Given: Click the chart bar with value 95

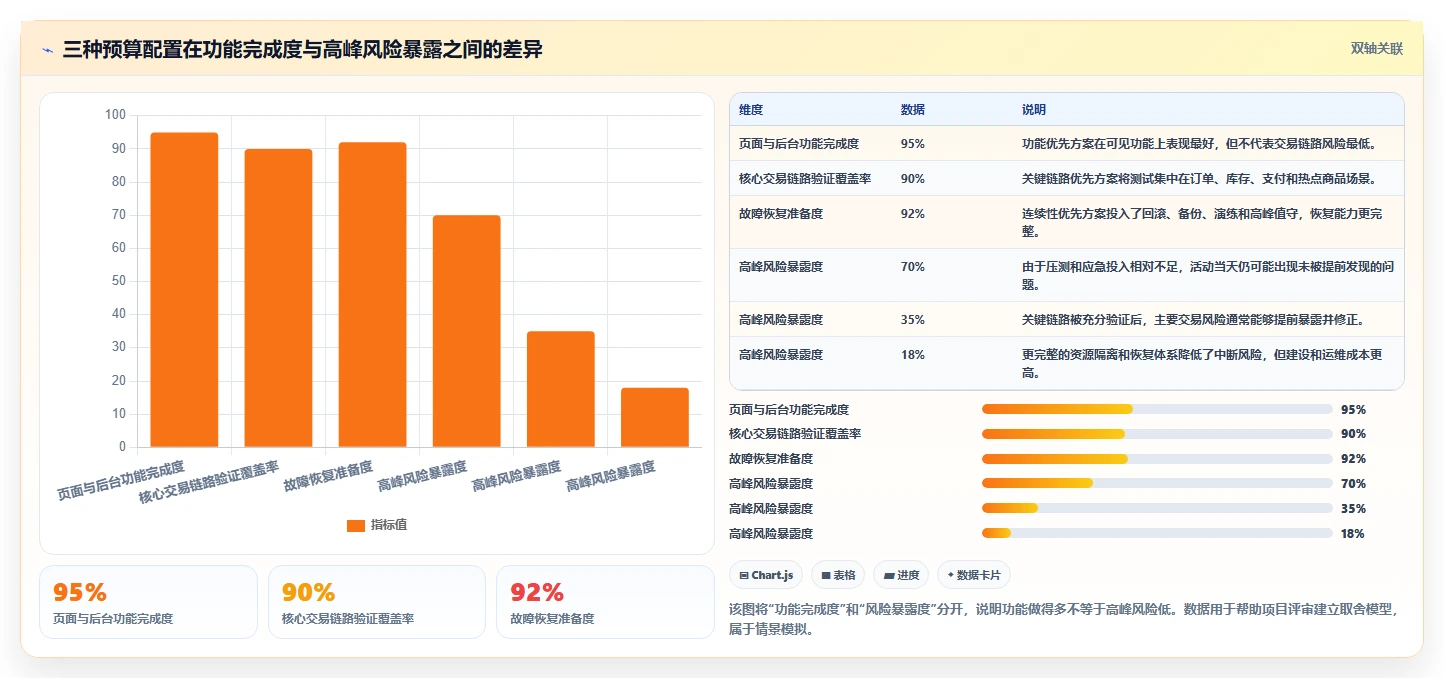Looking at the screenshot, I should tap(184, 289).
